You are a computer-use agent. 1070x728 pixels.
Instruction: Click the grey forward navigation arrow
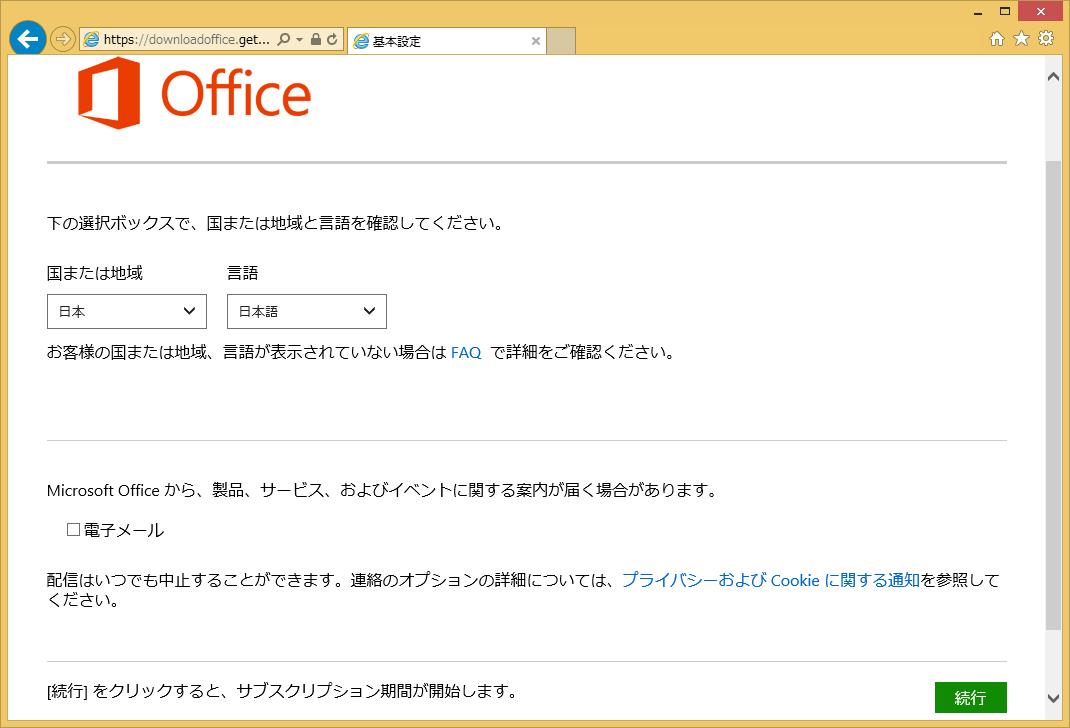tap(62, 39)
